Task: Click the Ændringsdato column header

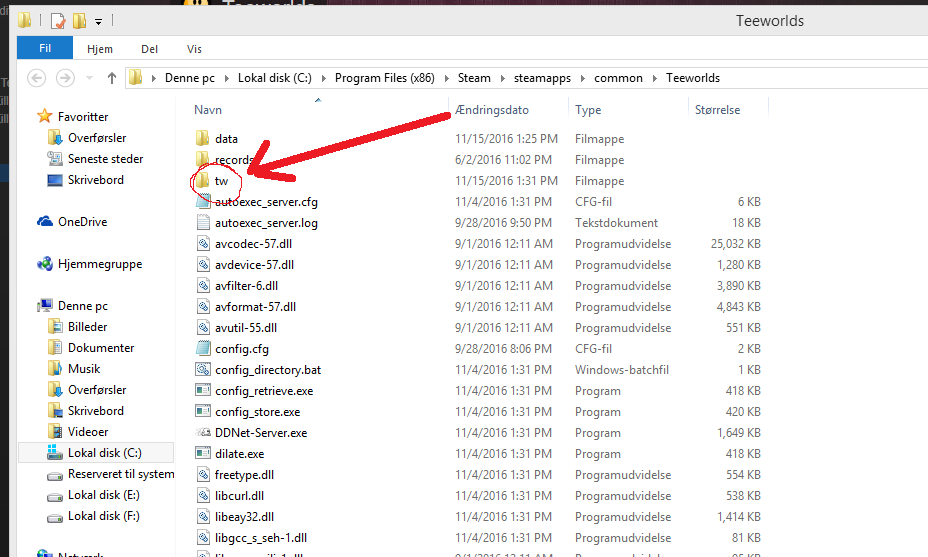Action: 492,110
